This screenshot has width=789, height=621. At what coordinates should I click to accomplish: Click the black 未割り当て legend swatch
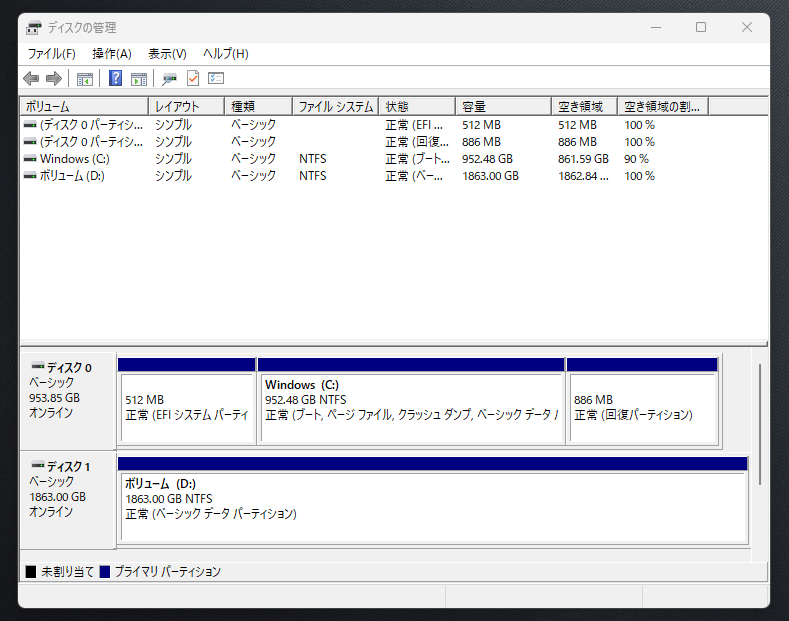click(31, 572)
